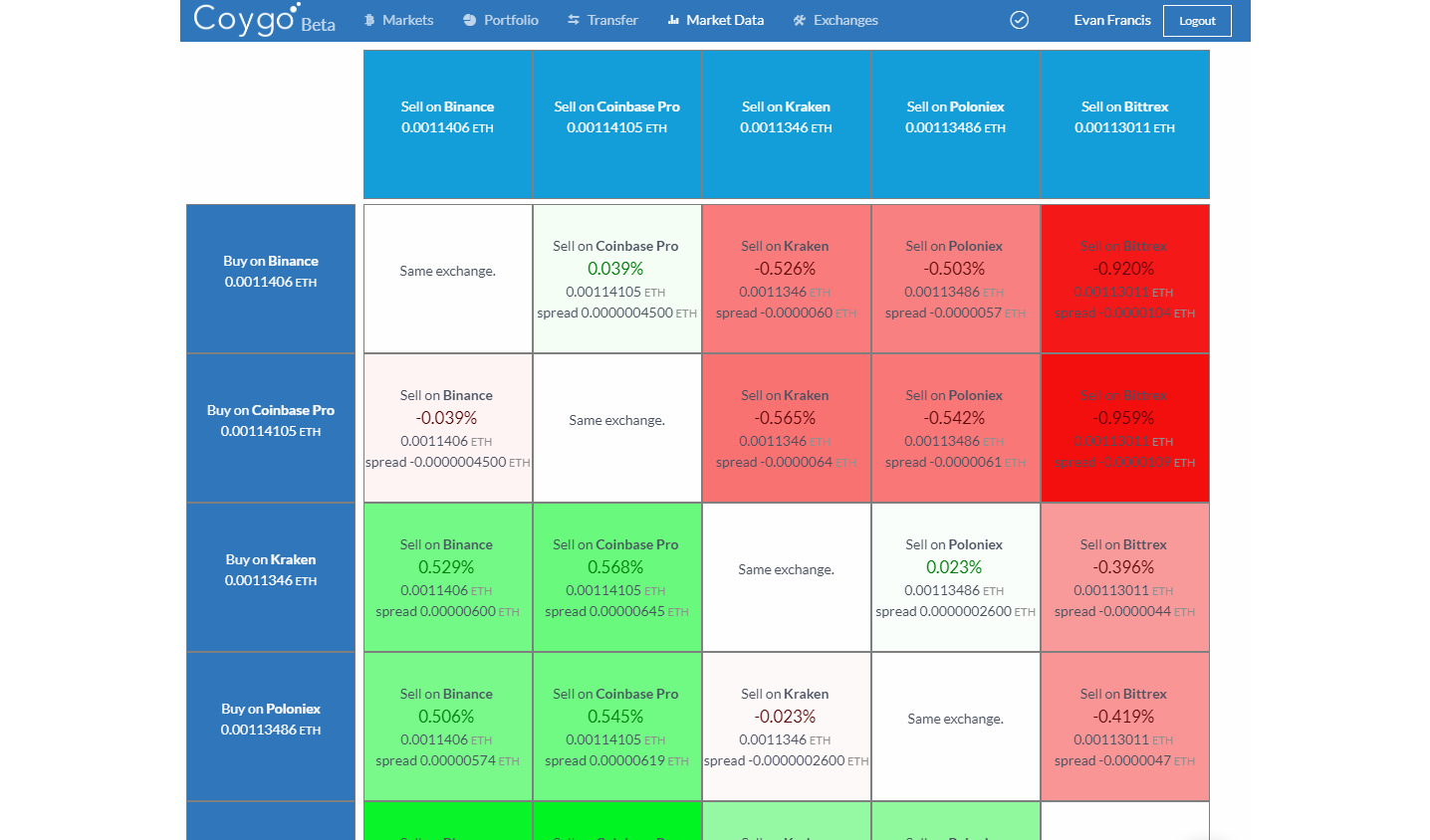The height and width of the screenshot is (840, 1430).
Task: Go to the Portfolio page
Action: point(501,20)
